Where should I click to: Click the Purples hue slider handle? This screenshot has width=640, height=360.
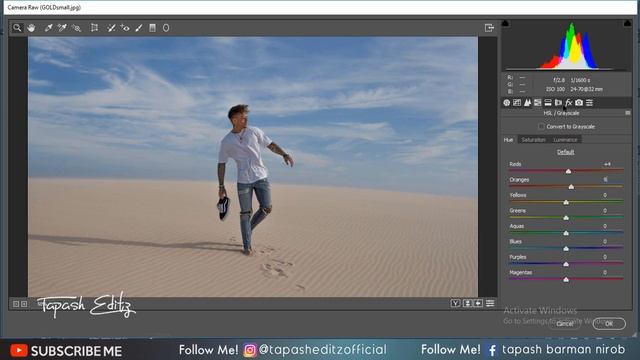click(x=566, y=264)
